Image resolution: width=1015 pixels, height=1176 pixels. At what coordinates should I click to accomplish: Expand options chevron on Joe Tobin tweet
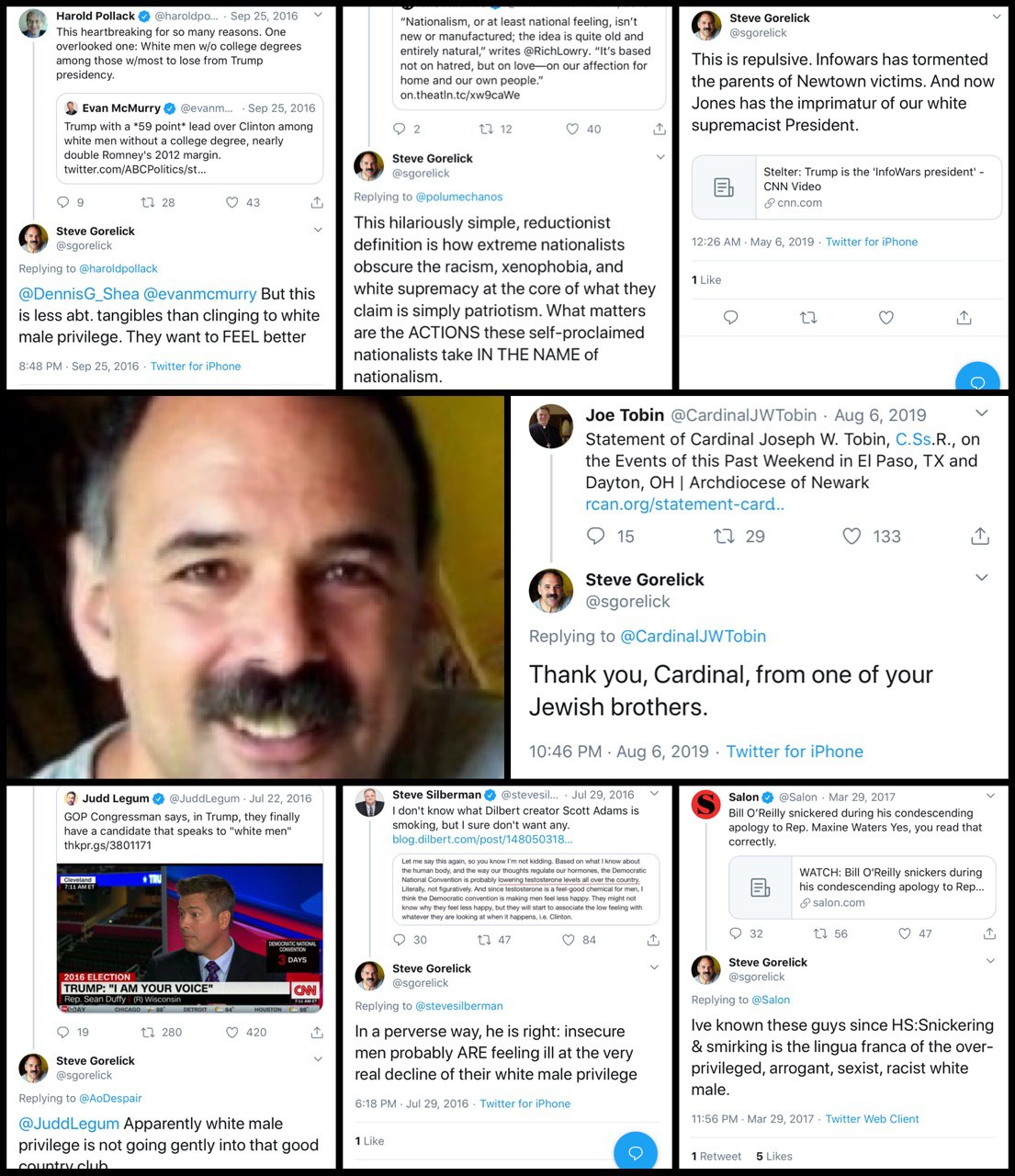tap(981, 413)
